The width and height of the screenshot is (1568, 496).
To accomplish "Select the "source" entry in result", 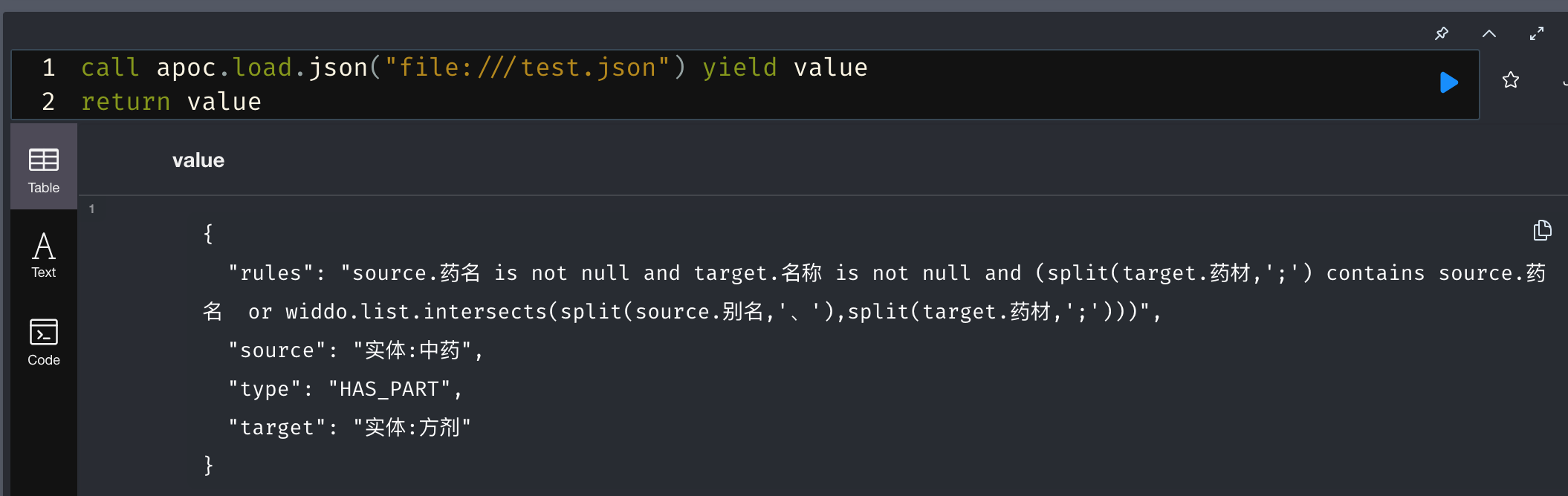I will pos(356,350).
